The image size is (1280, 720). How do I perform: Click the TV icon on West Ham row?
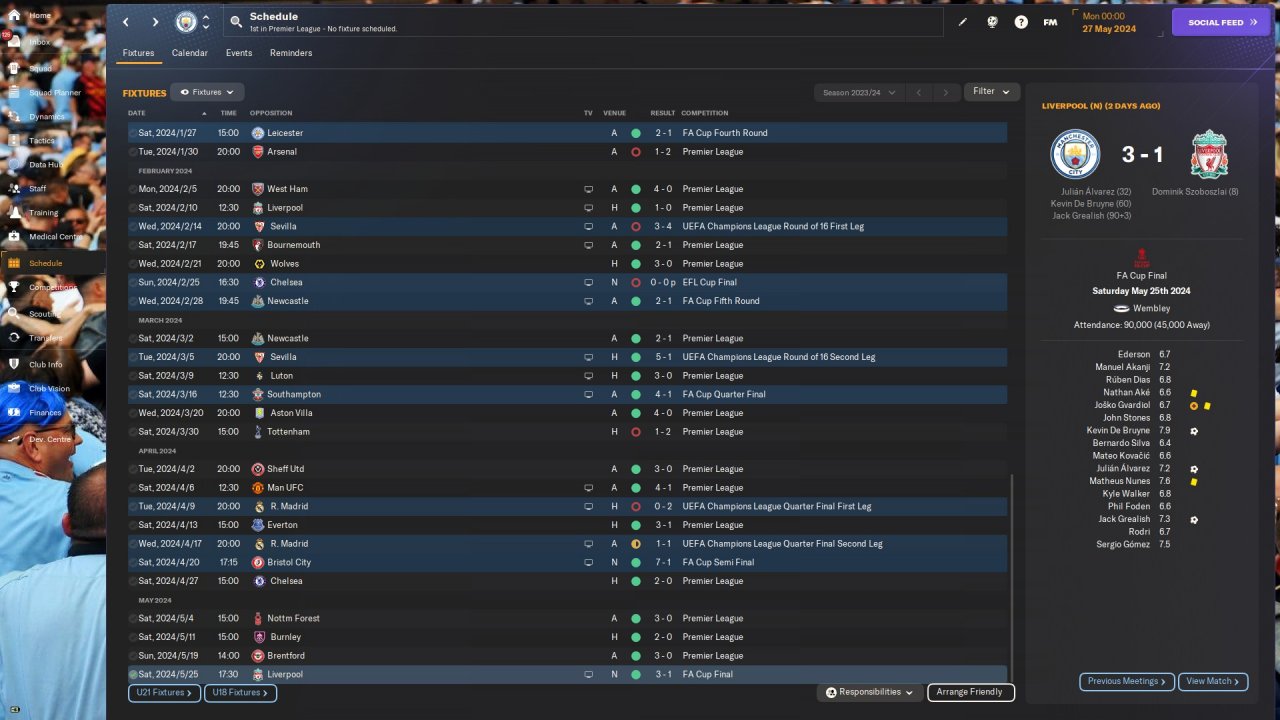(x=589, y=189)
